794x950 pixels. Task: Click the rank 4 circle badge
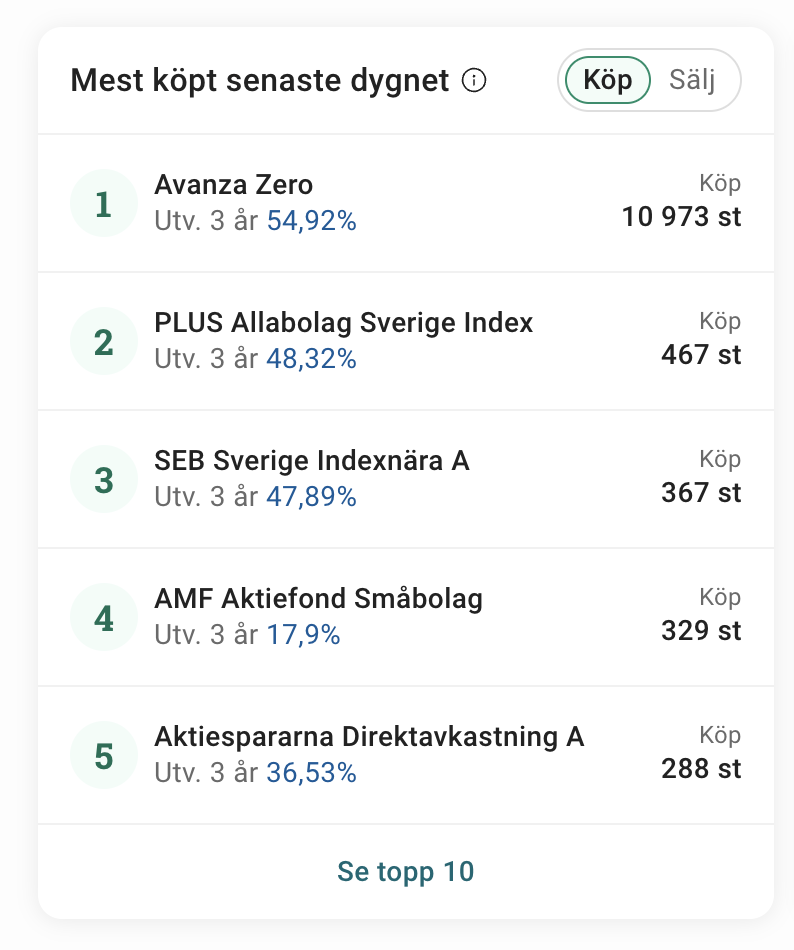tap(103, 618)
